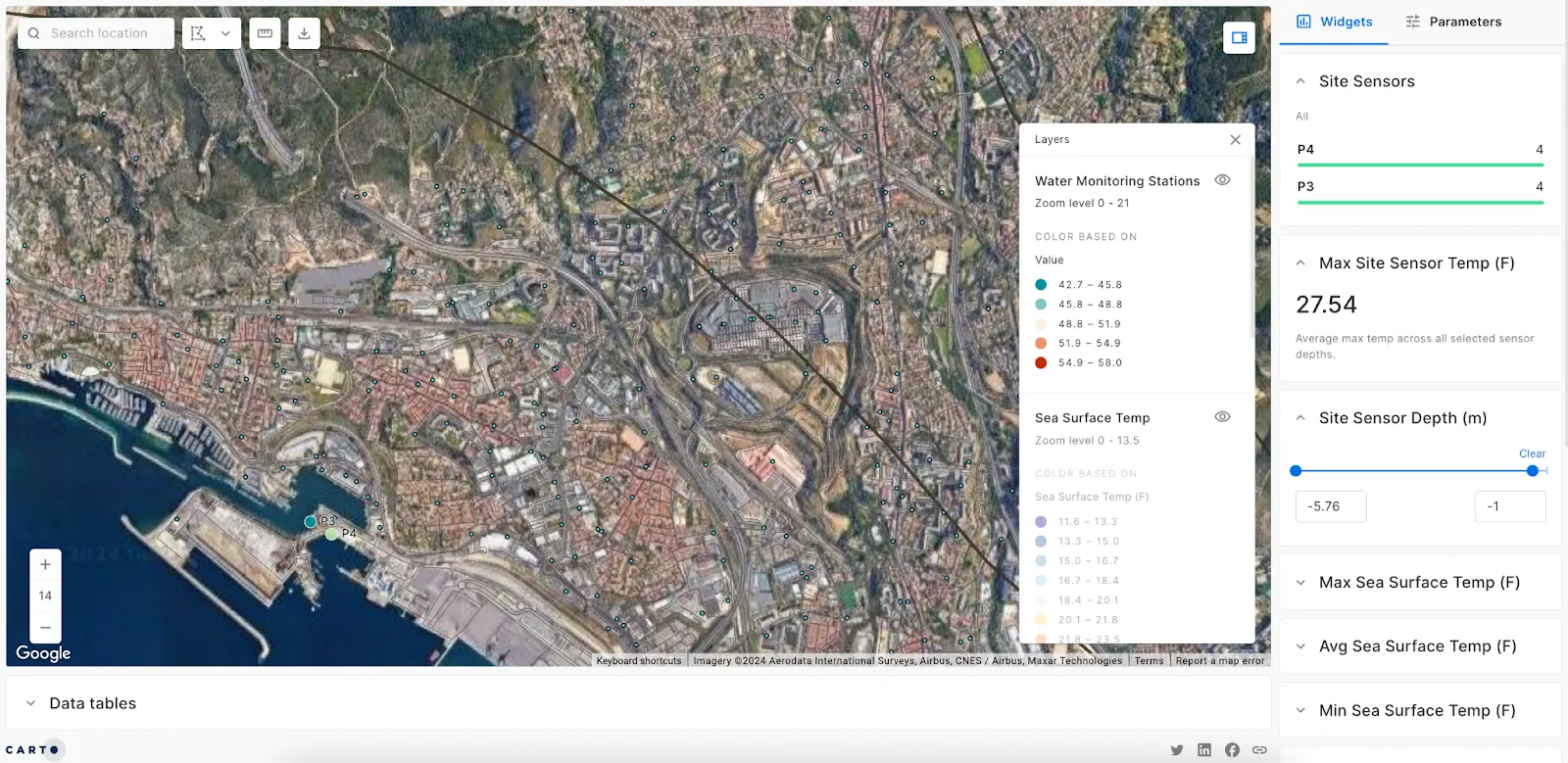
Task: Click the Search location field
Action: 96,33
